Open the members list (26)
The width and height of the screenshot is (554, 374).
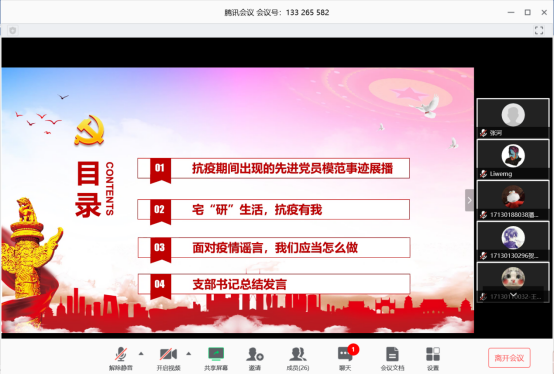tap(298, 354)
